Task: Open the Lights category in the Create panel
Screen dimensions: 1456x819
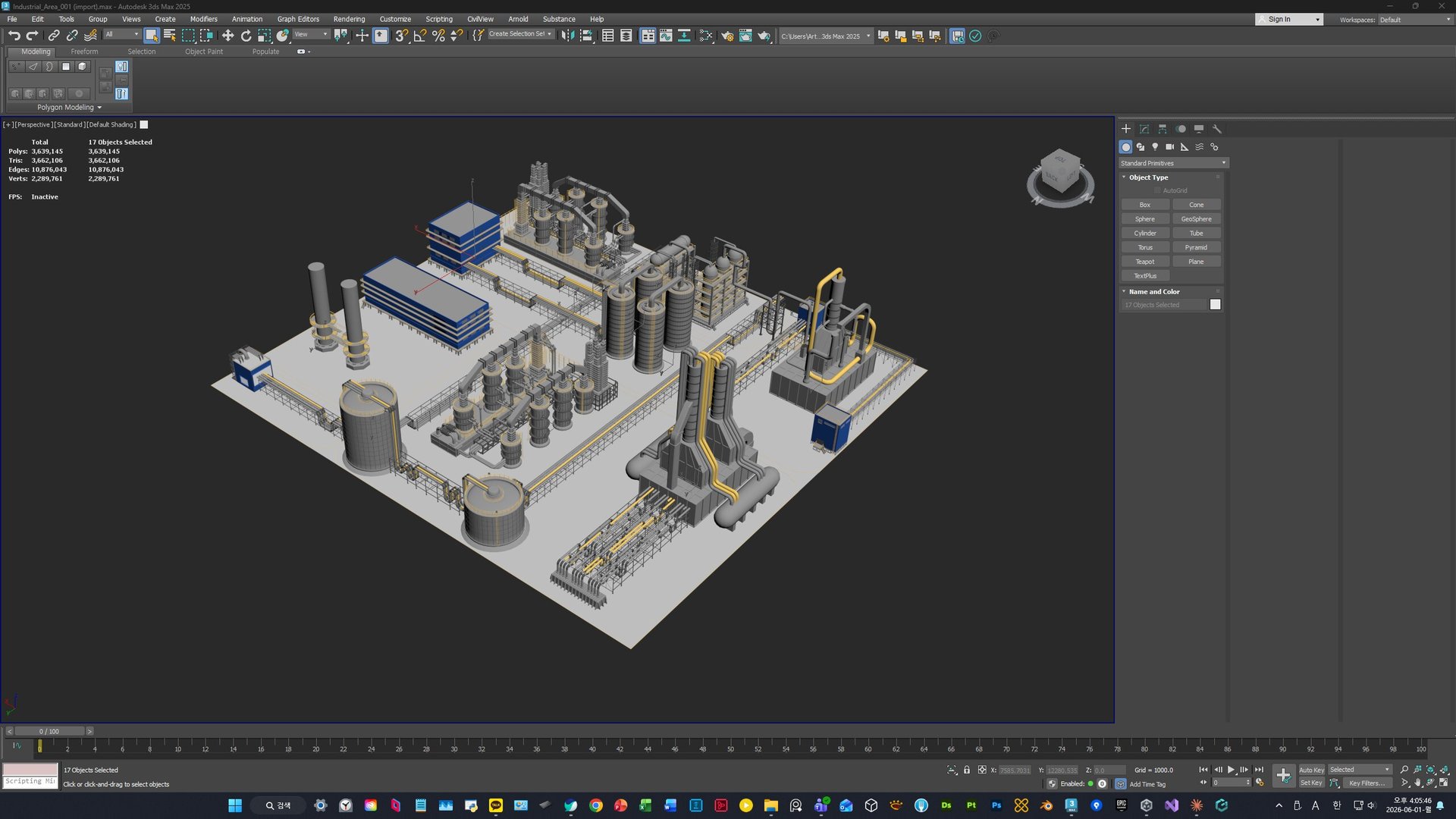Action: pos(1155,147)
